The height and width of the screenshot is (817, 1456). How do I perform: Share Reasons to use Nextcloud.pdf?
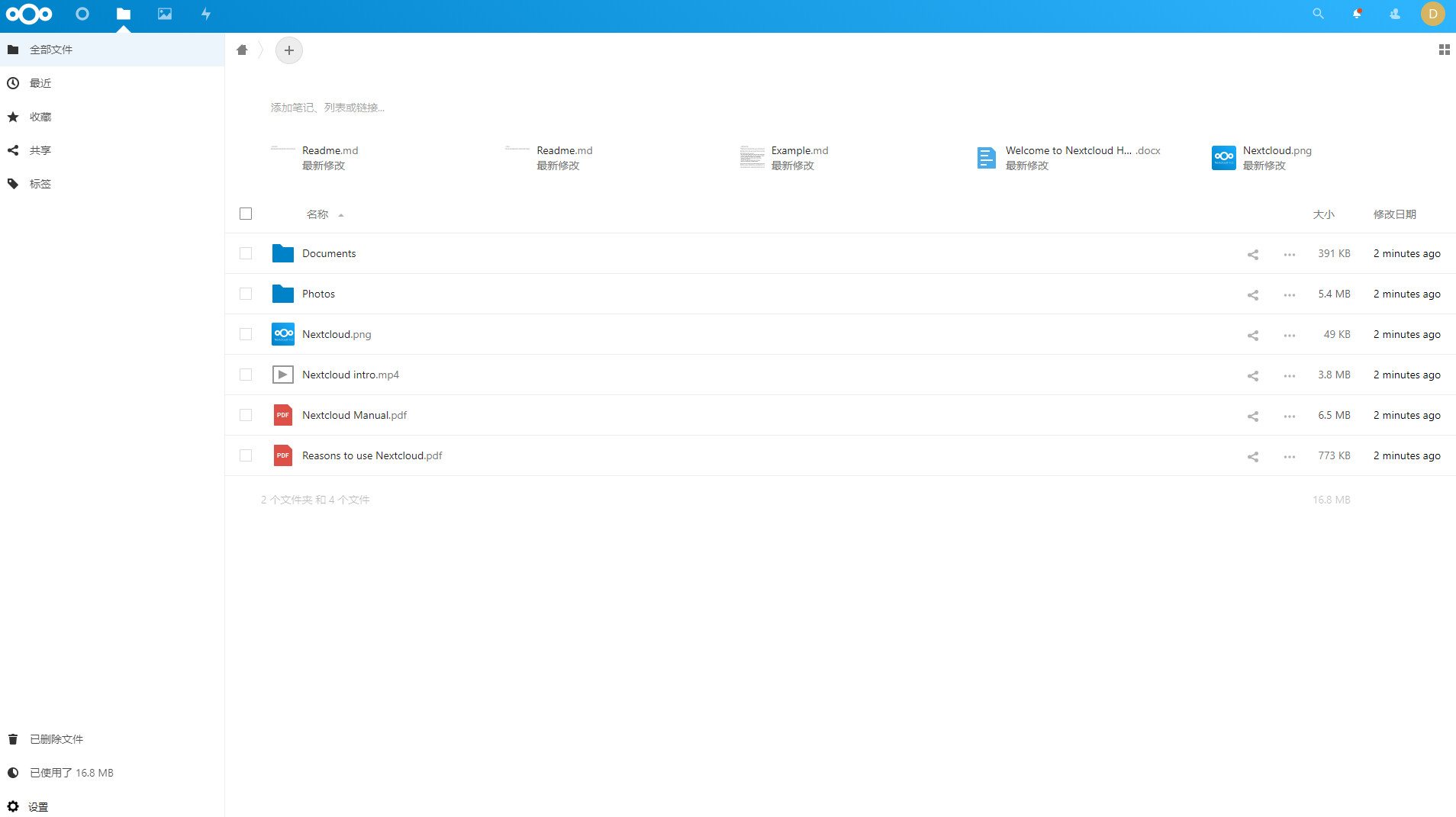[1253, 456]
